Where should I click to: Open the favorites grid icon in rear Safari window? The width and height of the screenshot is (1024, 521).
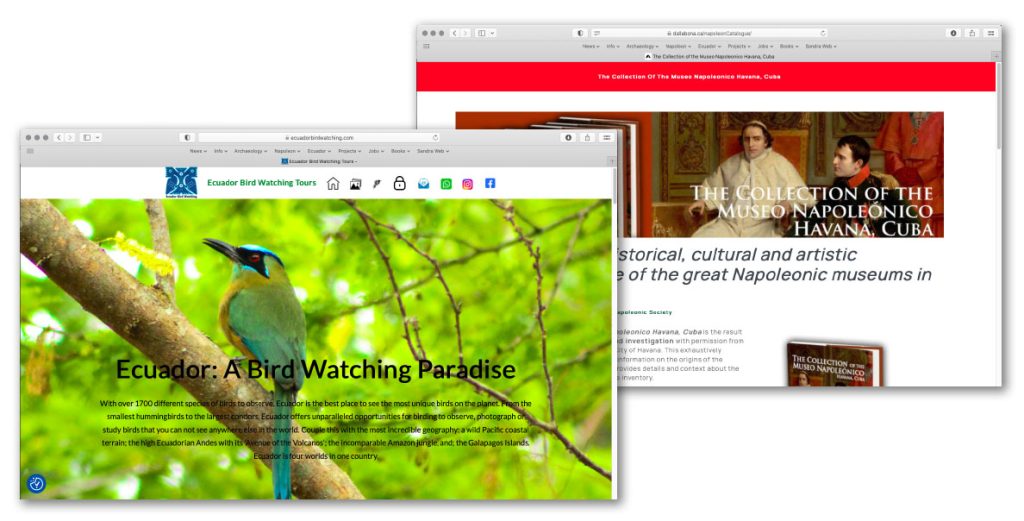pos(426,46)
